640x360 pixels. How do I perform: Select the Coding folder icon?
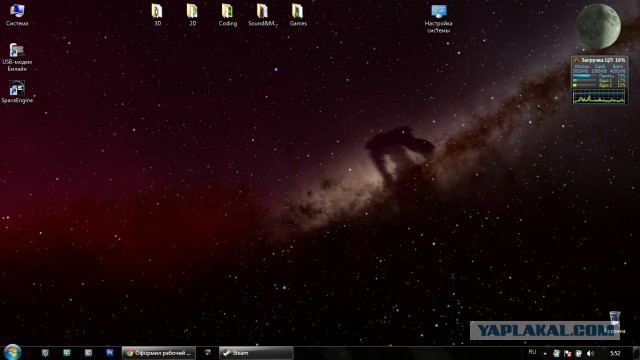click(227, 15)
